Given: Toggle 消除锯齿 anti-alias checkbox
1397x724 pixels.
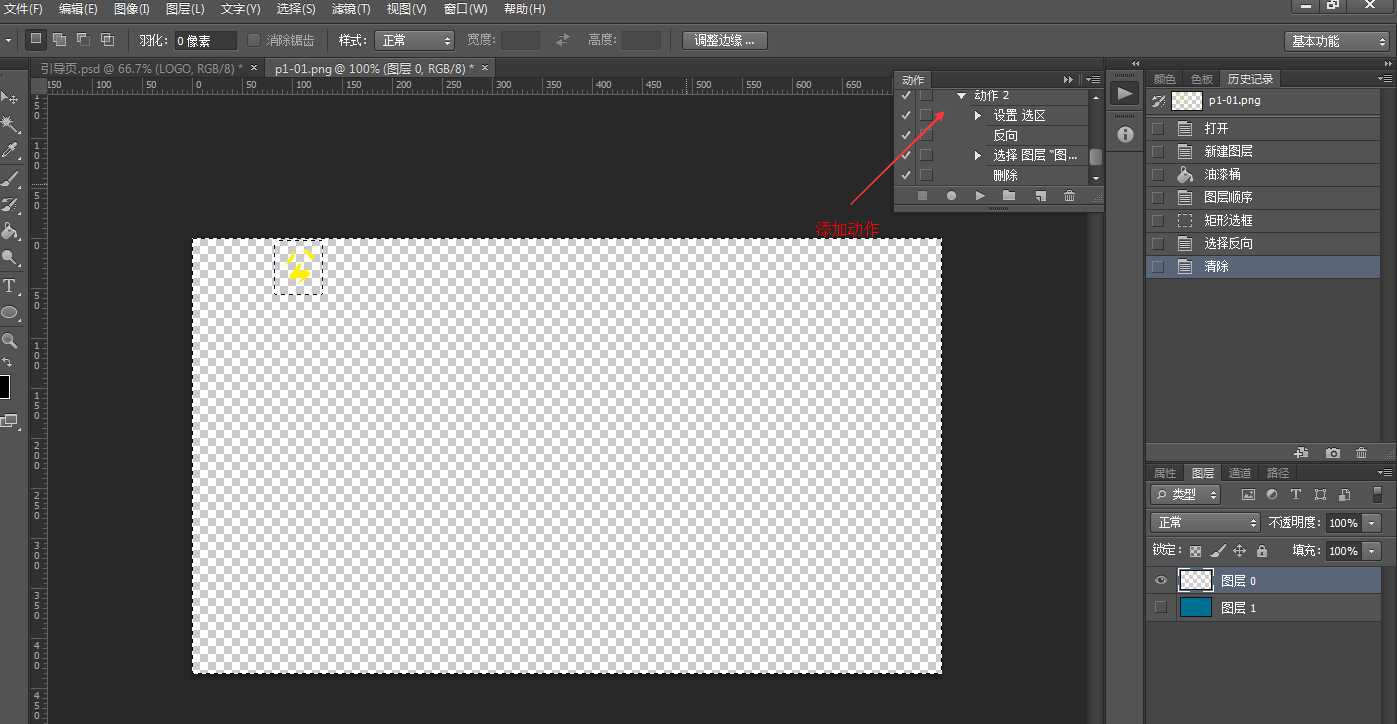Looking at the screenshot, I should (x=254, y=40).
